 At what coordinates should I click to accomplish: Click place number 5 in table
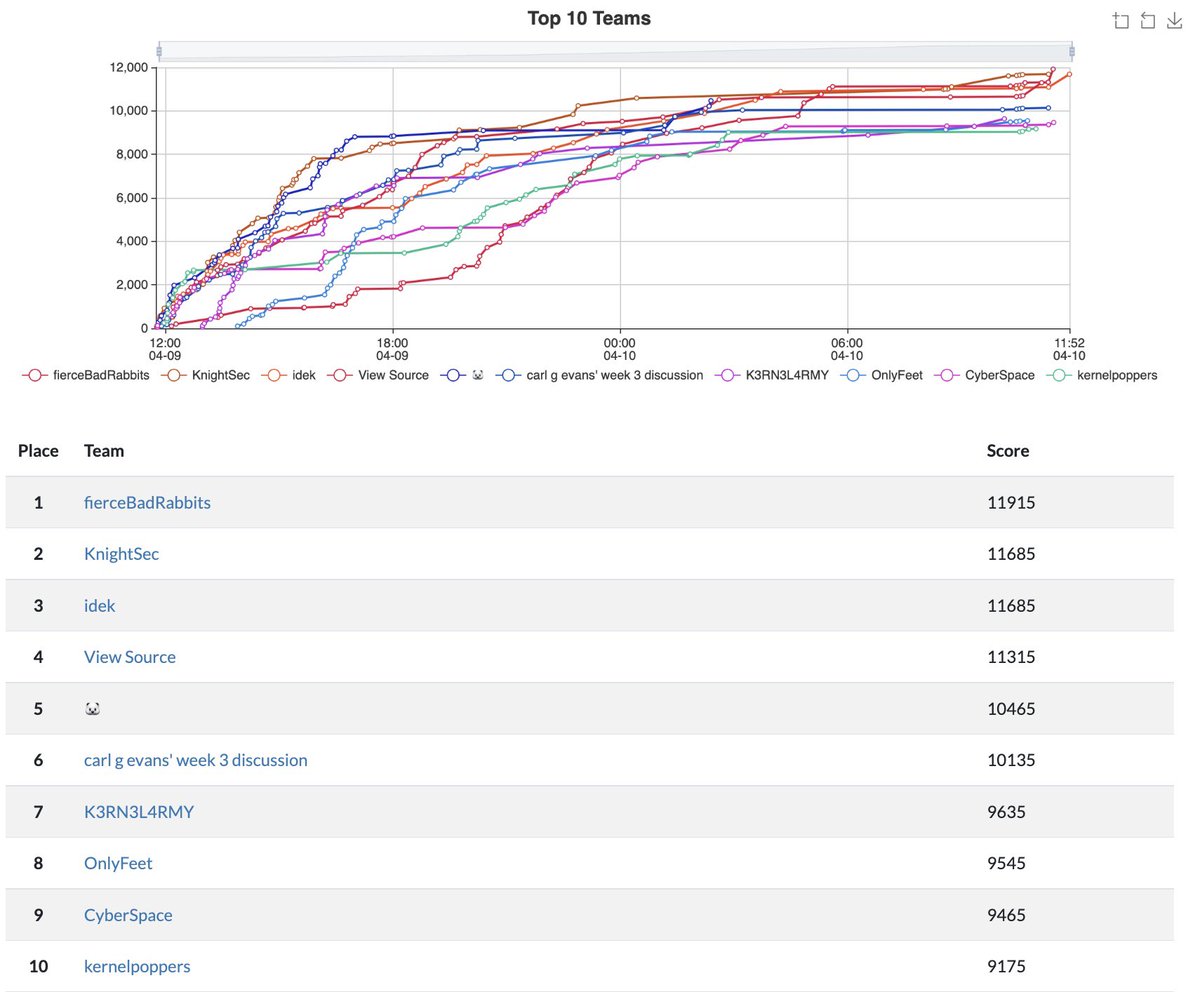pyautogui.click(x=38, y=708)
